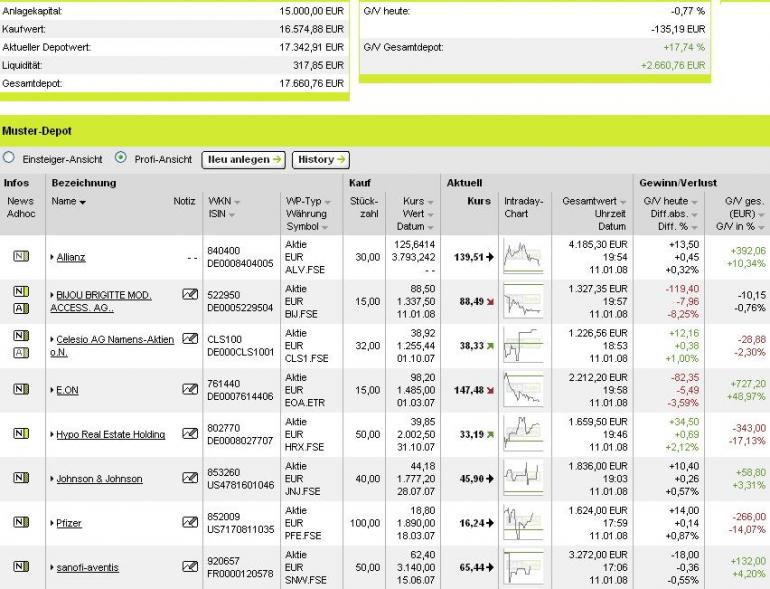Sort by Kauf Kurs arrow
This screenshot has height=589, width=770.
point(431,202)
